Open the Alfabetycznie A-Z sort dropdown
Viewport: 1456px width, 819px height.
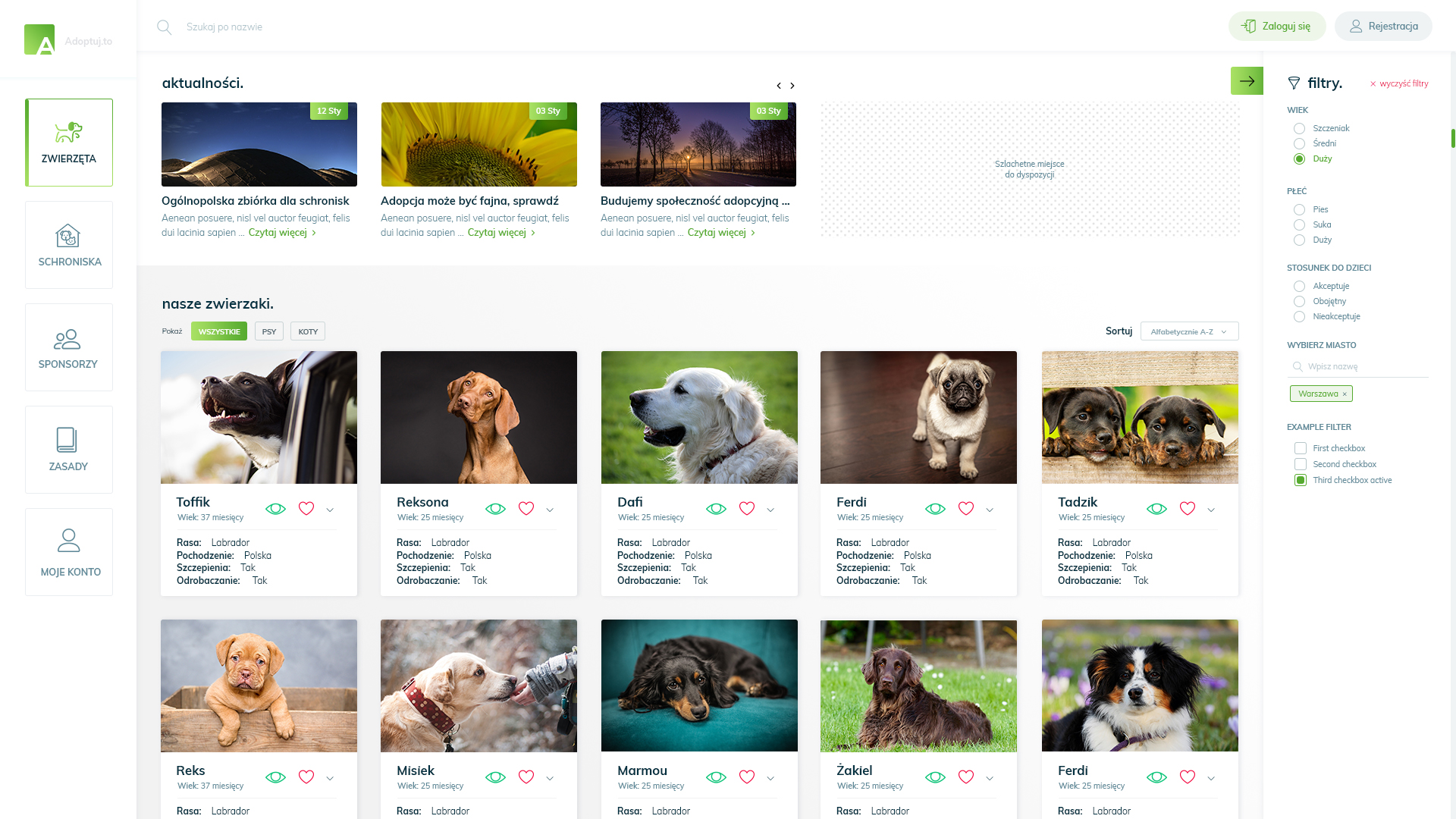(x=1189, y=331)
